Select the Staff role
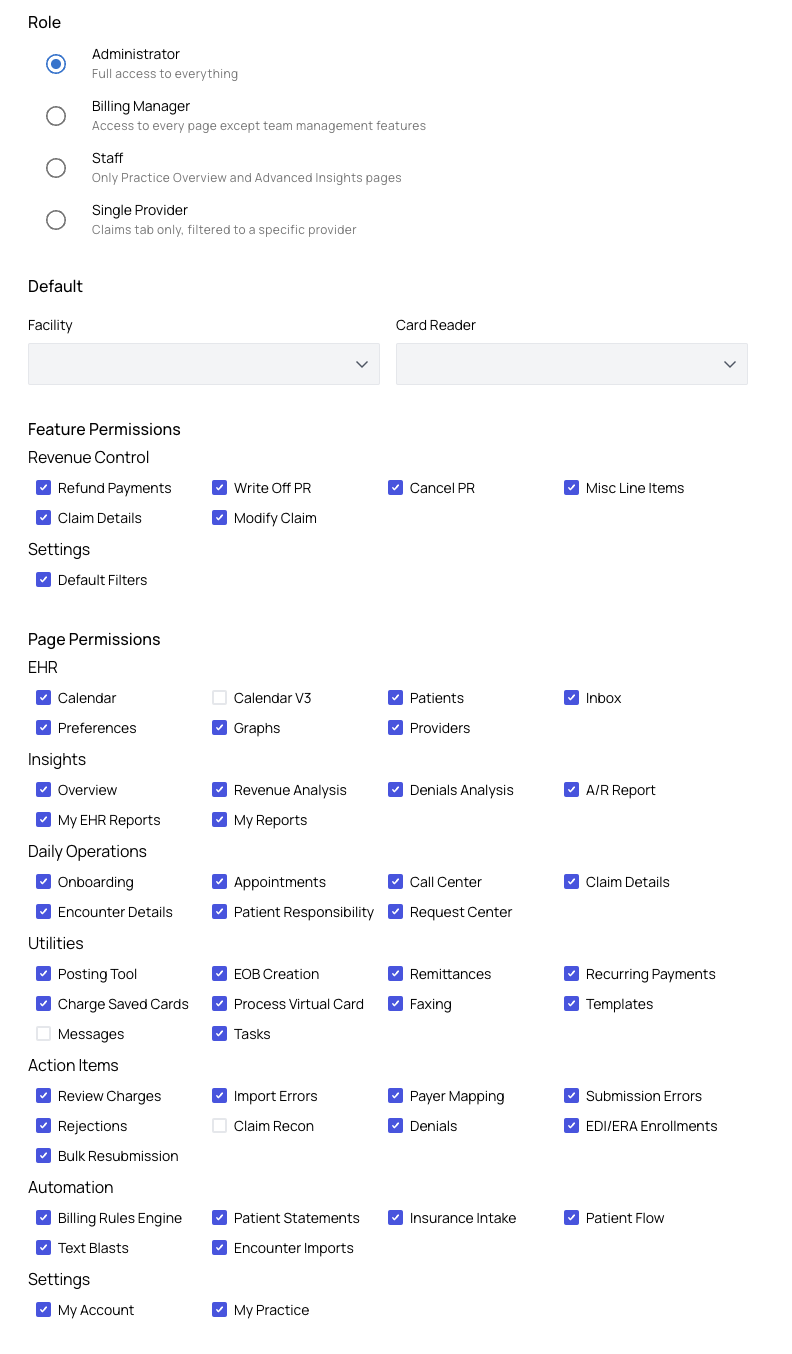Viewport: 792px width, 1354px height. (x=56, y=168)
